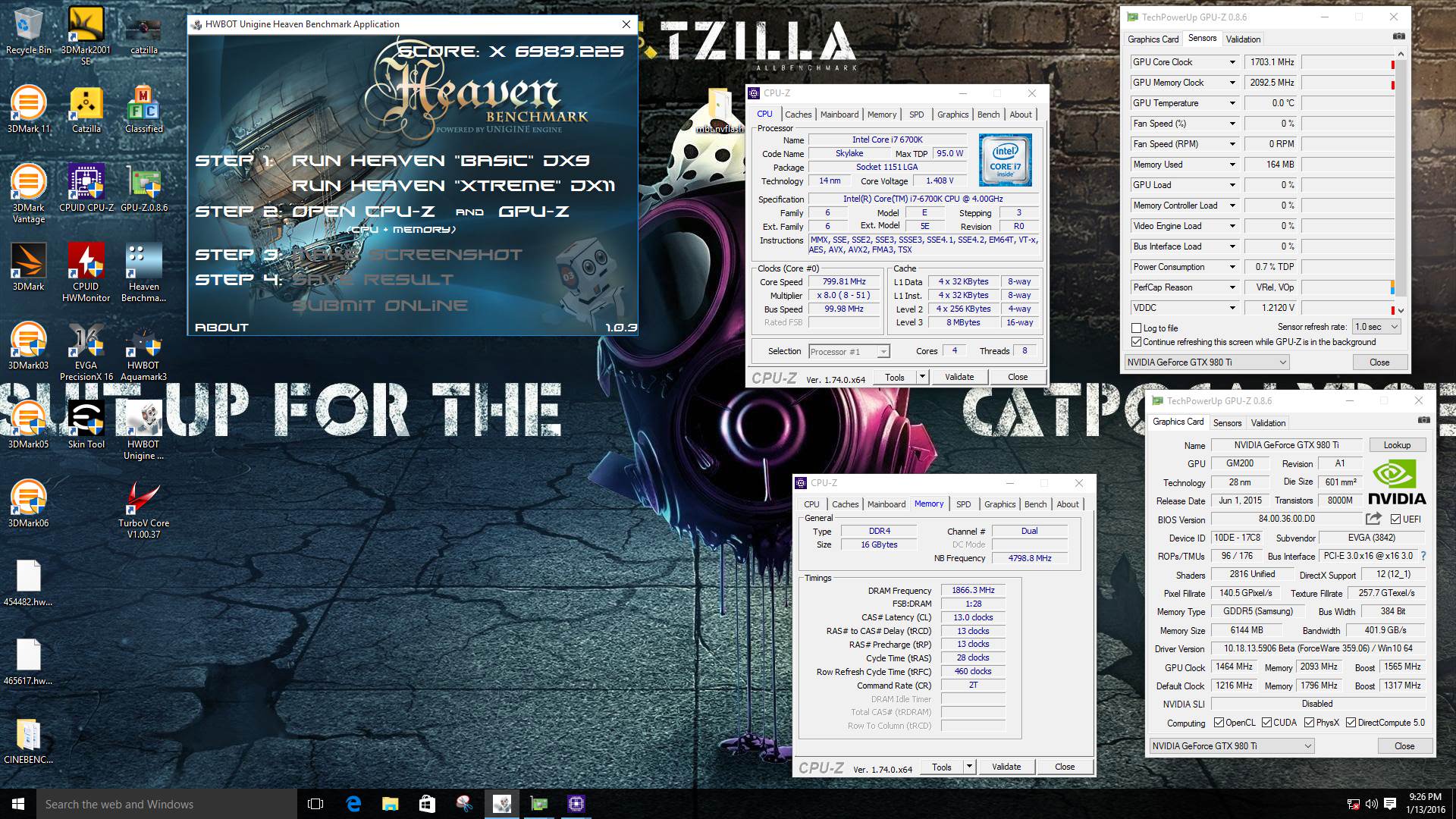Open the Task View taskbar button
Image resolution: width=1456 pixels, height=819 pixels.
(315, 804)
